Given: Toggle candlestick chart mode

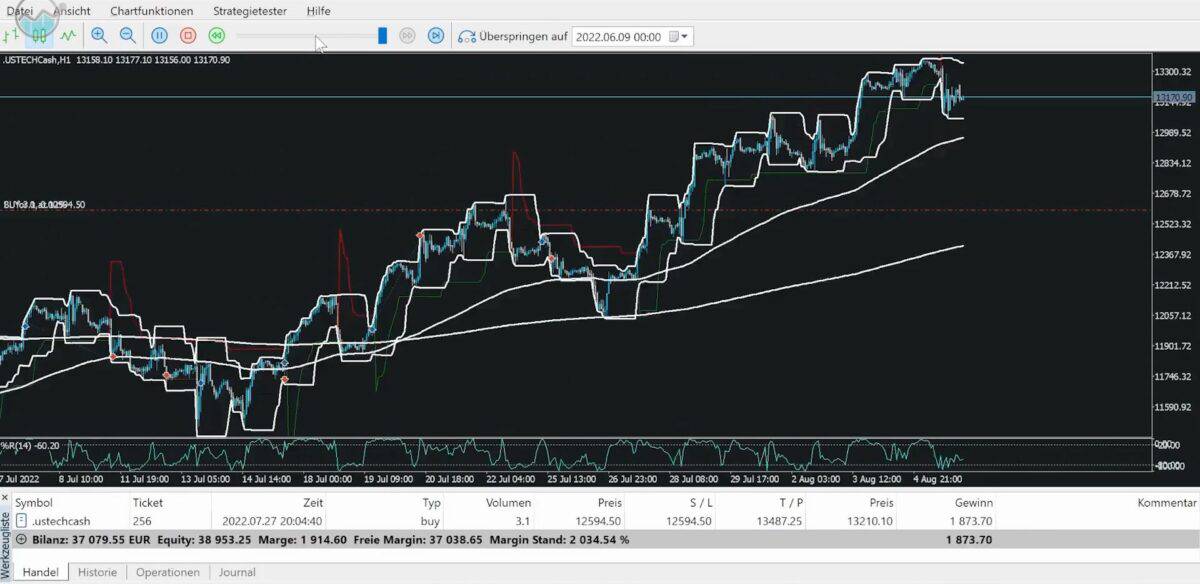Looking at the screenshot, I should tap(38, 35).
